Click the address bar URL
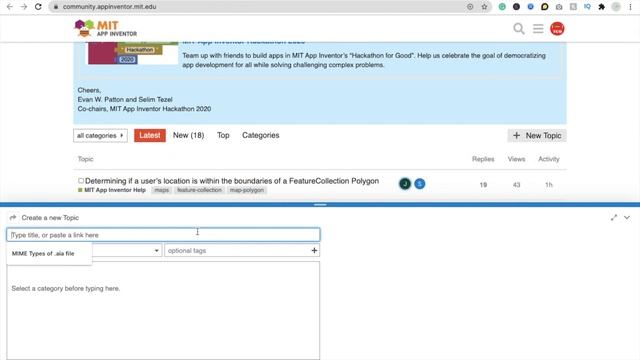Screen dimensions: 640x360 (109, 7)
